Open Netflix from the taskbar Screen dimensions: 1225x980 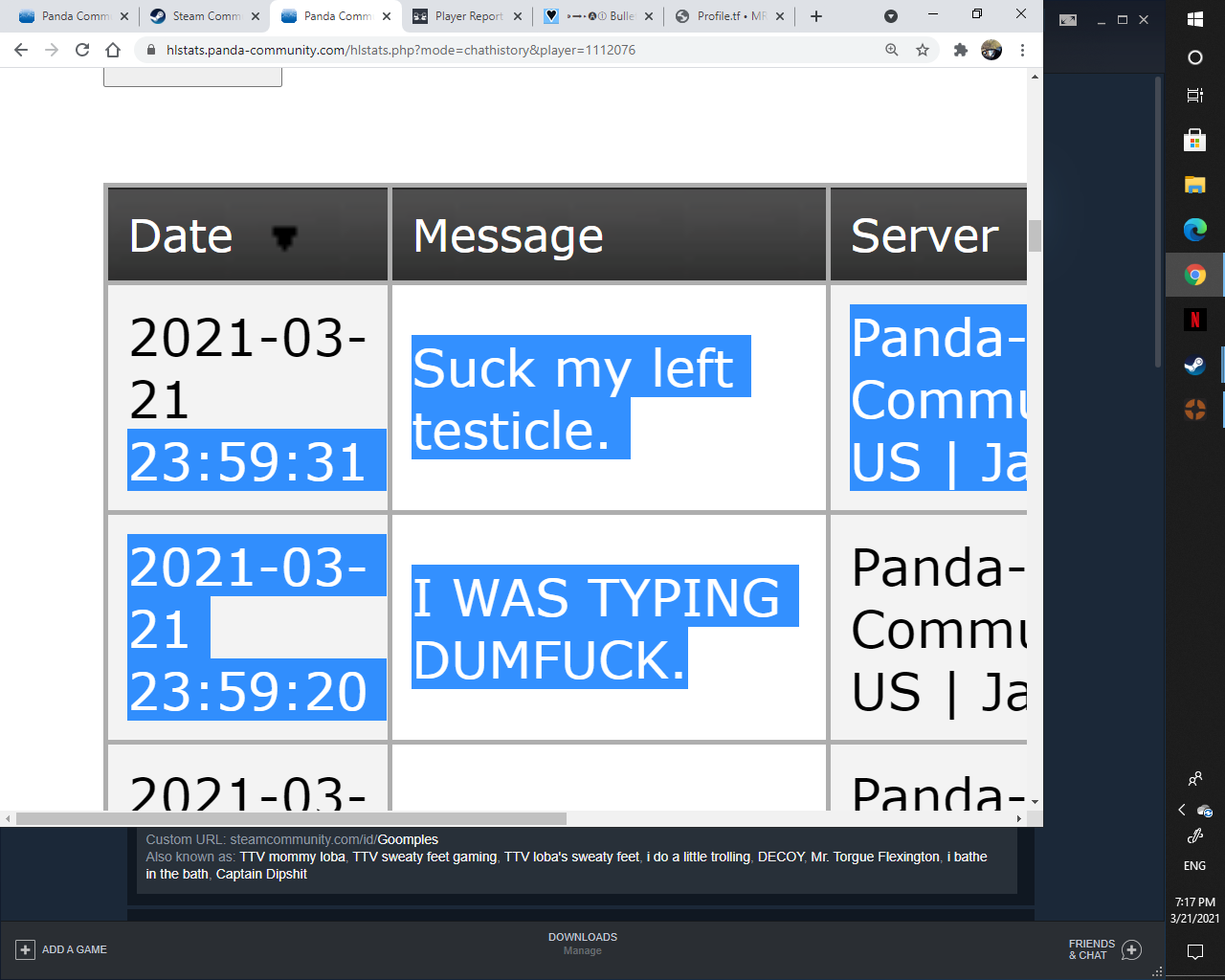click(1193, 319)
